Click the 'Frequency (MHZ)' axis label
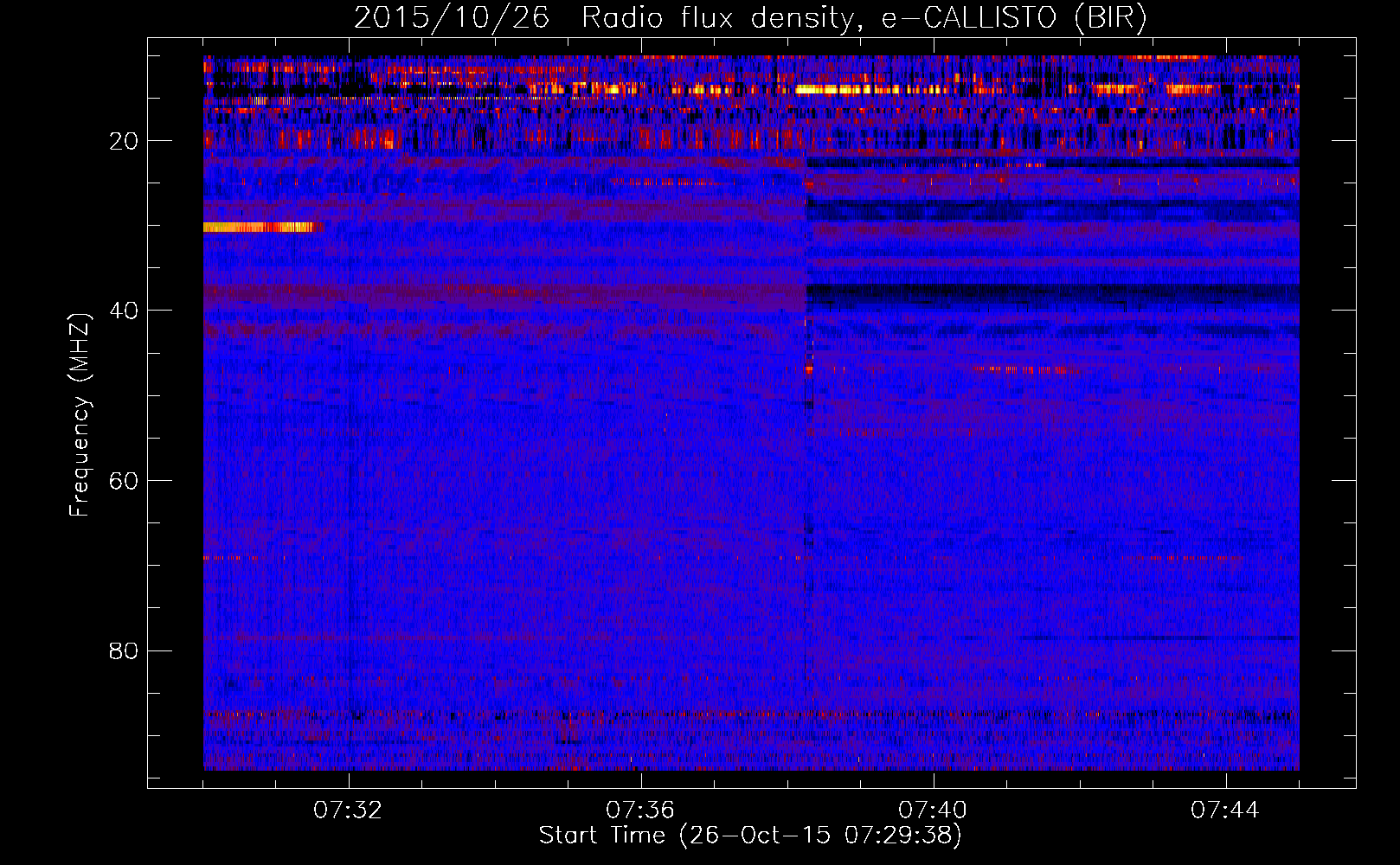Viewport: 1400px width, 865px height. [79, 415]
